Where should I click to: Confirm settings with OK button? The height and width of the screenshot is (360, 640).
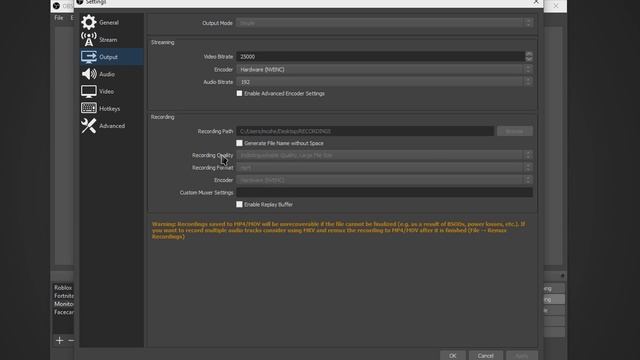point(453,356)
